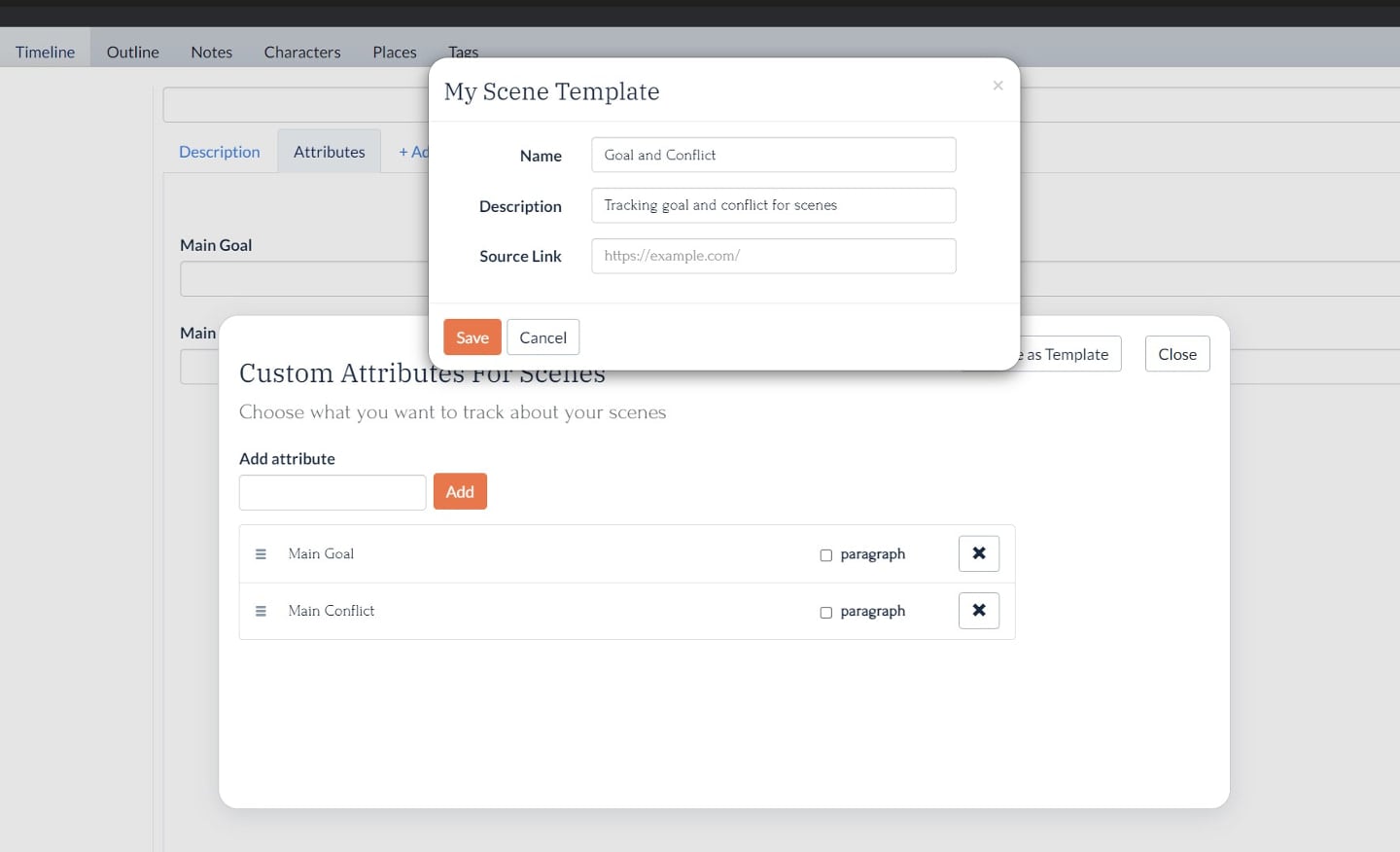Click the Source Link input field

[x=773, y=256]
